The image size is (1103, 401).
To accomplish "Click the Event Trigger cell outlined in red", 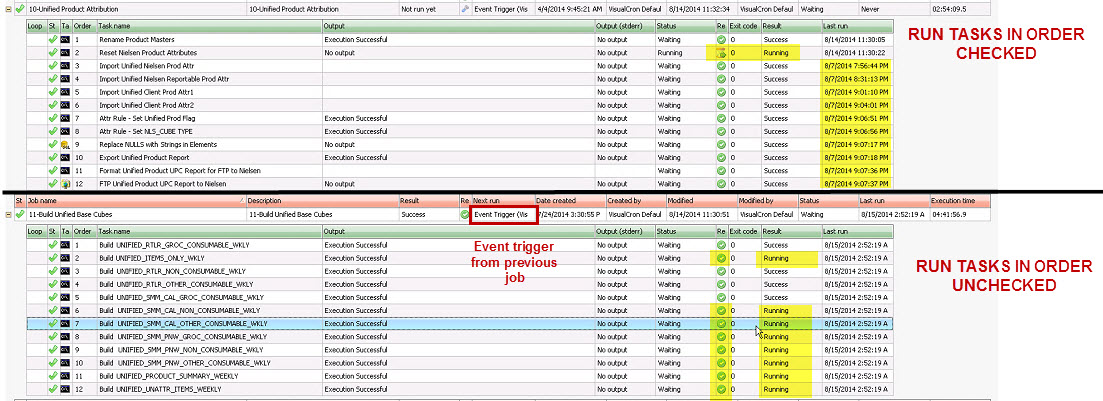I will click(x=503, y=214).
